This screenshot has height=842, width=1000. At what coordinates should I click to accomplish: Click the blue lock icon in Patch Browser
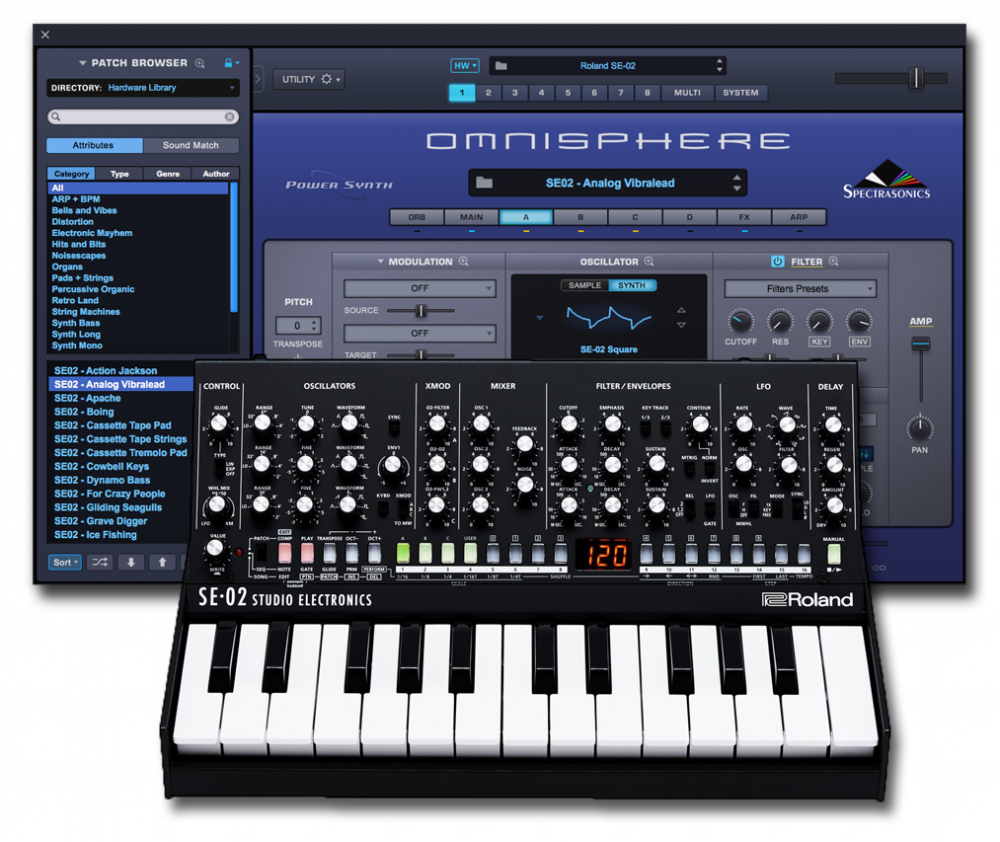pyautogui.click(x=229, y=63)
